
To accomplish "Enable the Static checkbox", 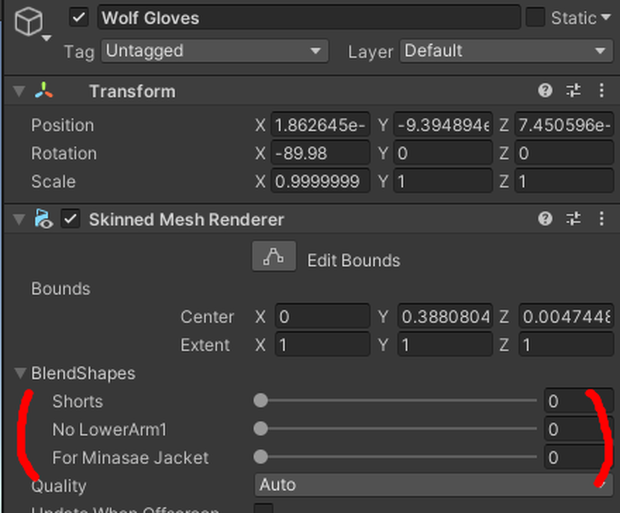I will point(535,17).
